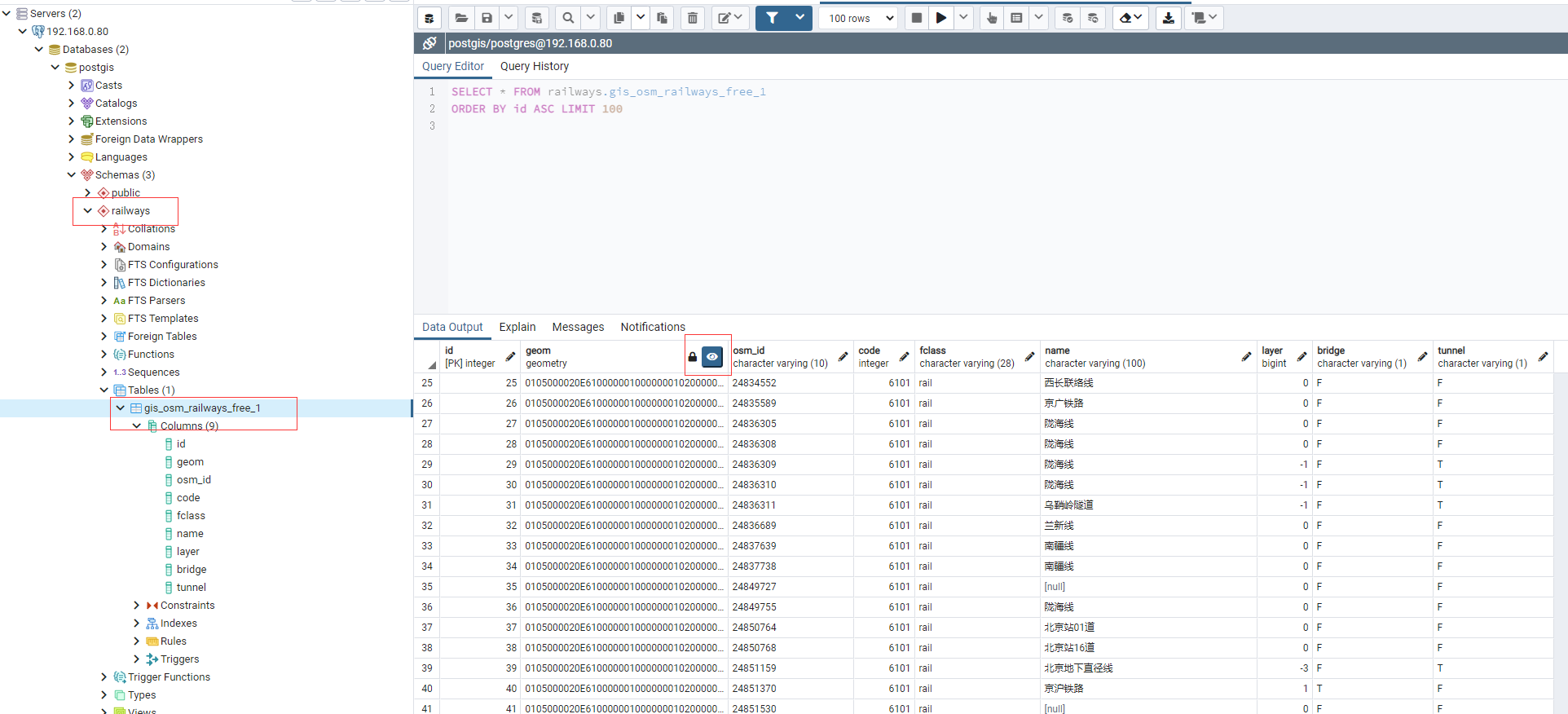Open the execute options dropdown arrow
Viewport: 1568px width, 714px height.
963,18
